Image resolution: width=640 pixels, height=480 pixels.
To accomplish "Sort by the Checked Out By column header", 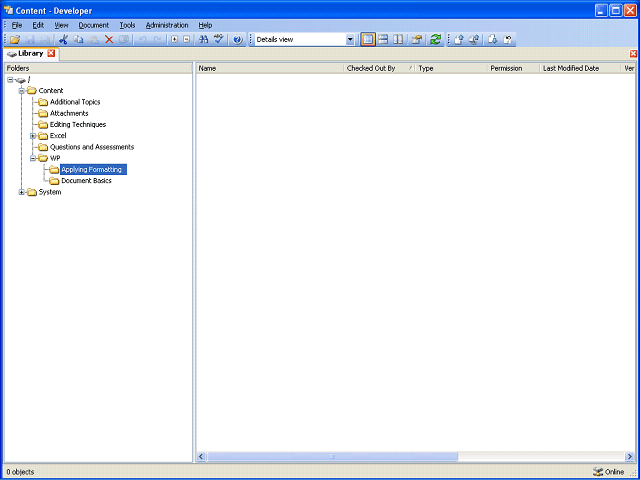I will point(380,69).
